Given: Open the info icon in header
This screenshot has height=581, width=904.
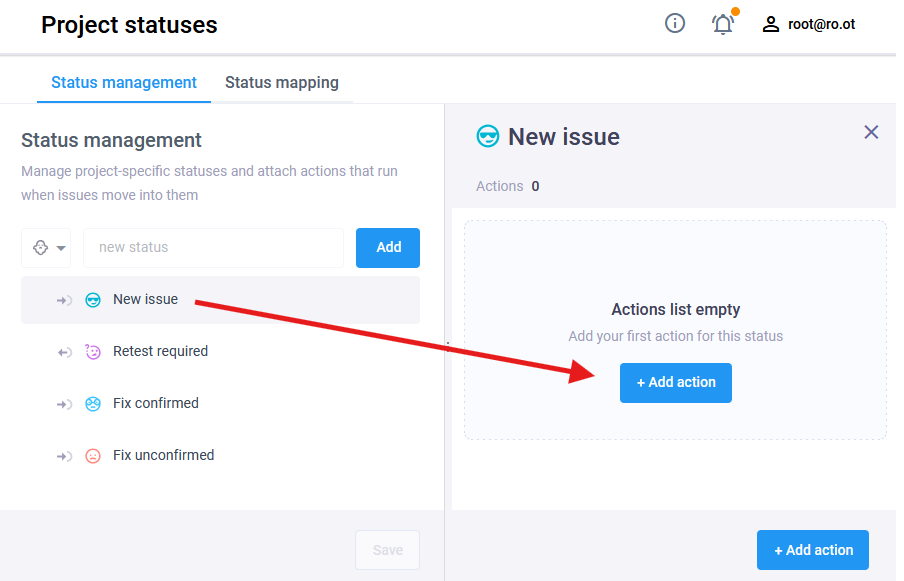Looking at the screenshot, I should [675, 24].
